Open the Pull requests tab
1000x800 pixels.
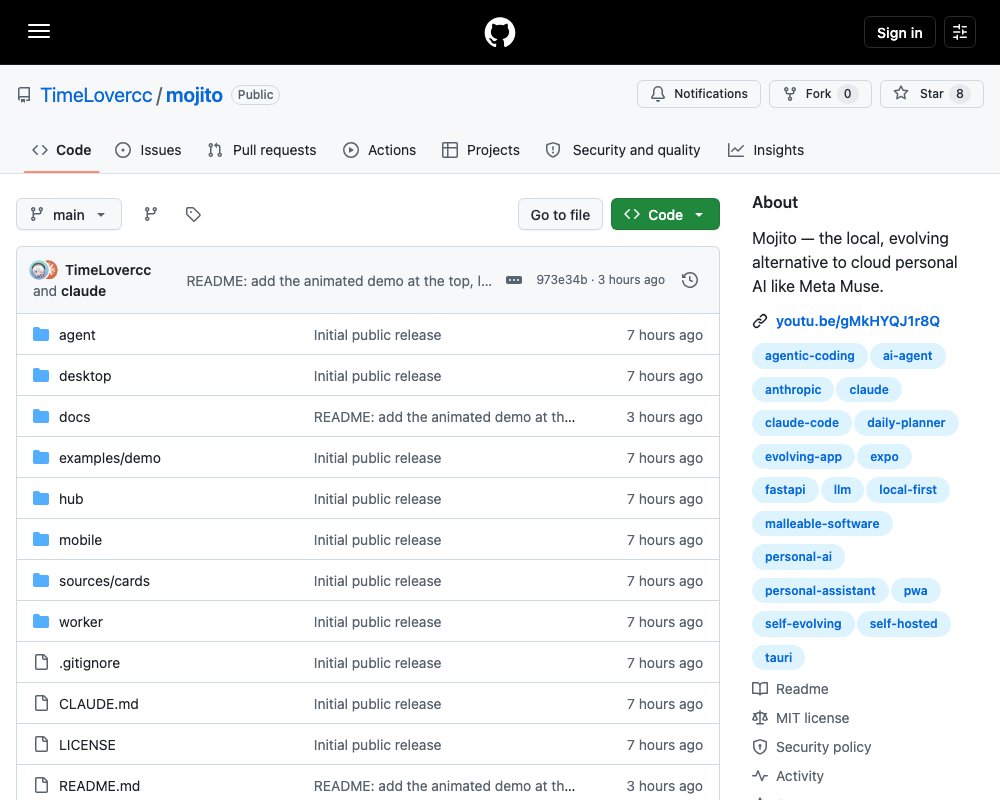tap(262, 150)
